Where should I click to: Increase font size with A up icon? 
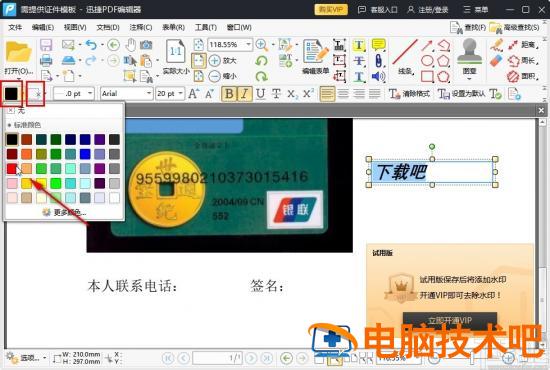tap(193, 93)
